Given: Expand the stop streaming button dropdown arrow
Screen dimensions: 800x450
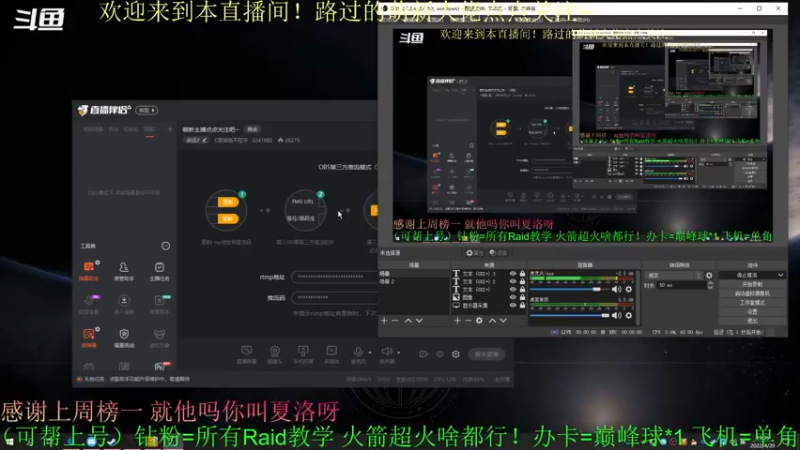Looking at the screenshot, I should click(780, 275).
